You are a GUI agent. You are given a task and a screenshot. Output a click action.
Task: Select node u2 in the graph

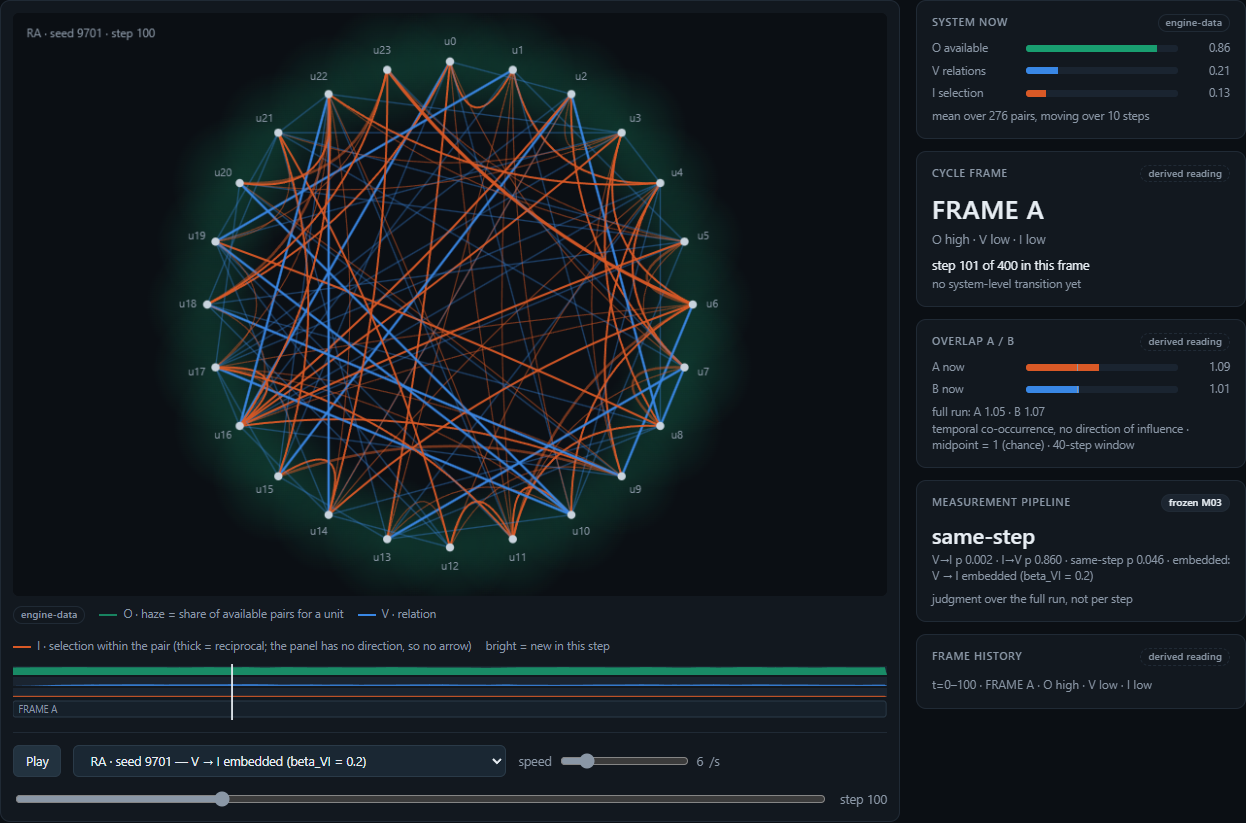tap(571, 94)
